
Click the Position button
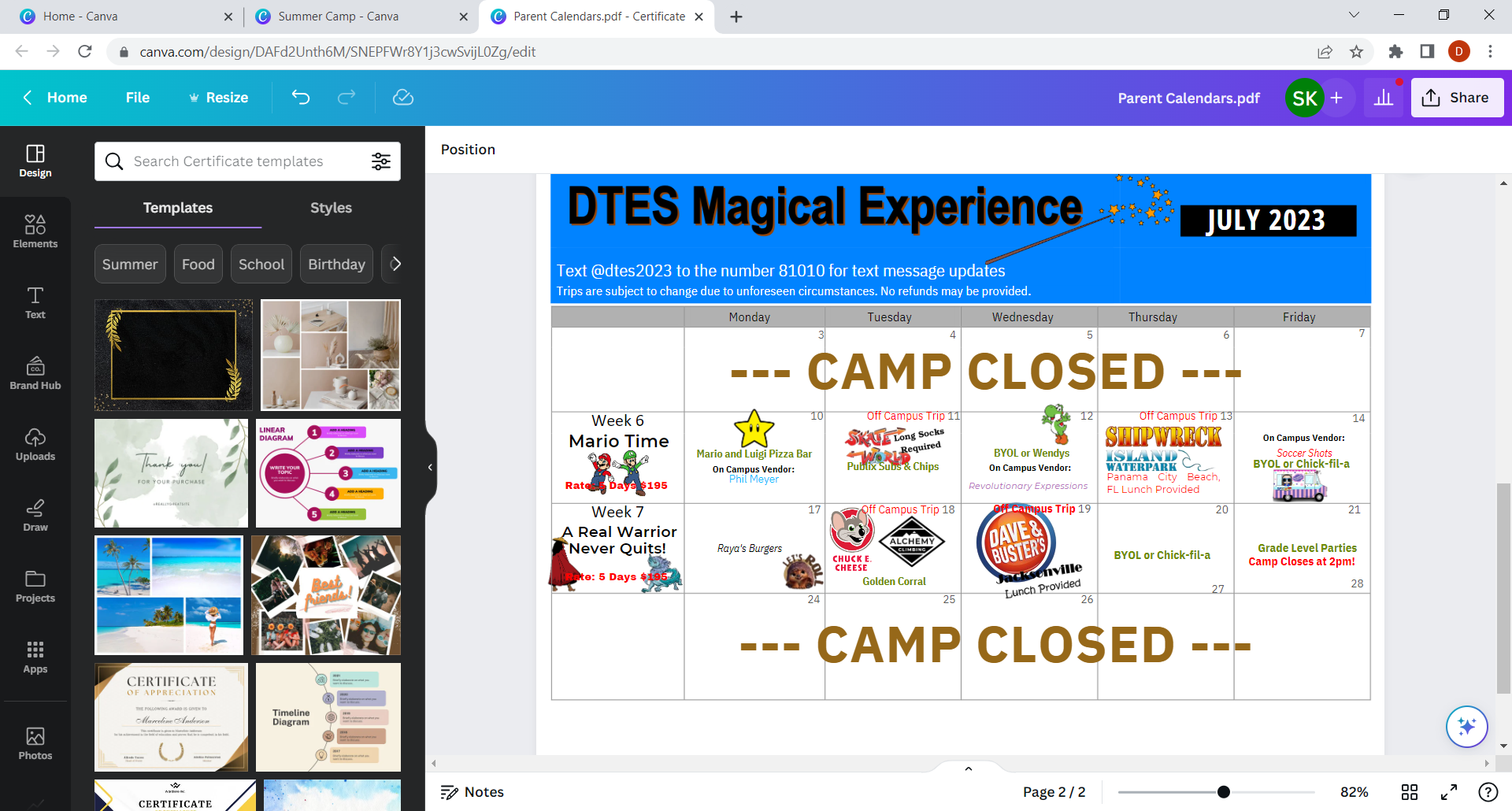pos(468,150)
